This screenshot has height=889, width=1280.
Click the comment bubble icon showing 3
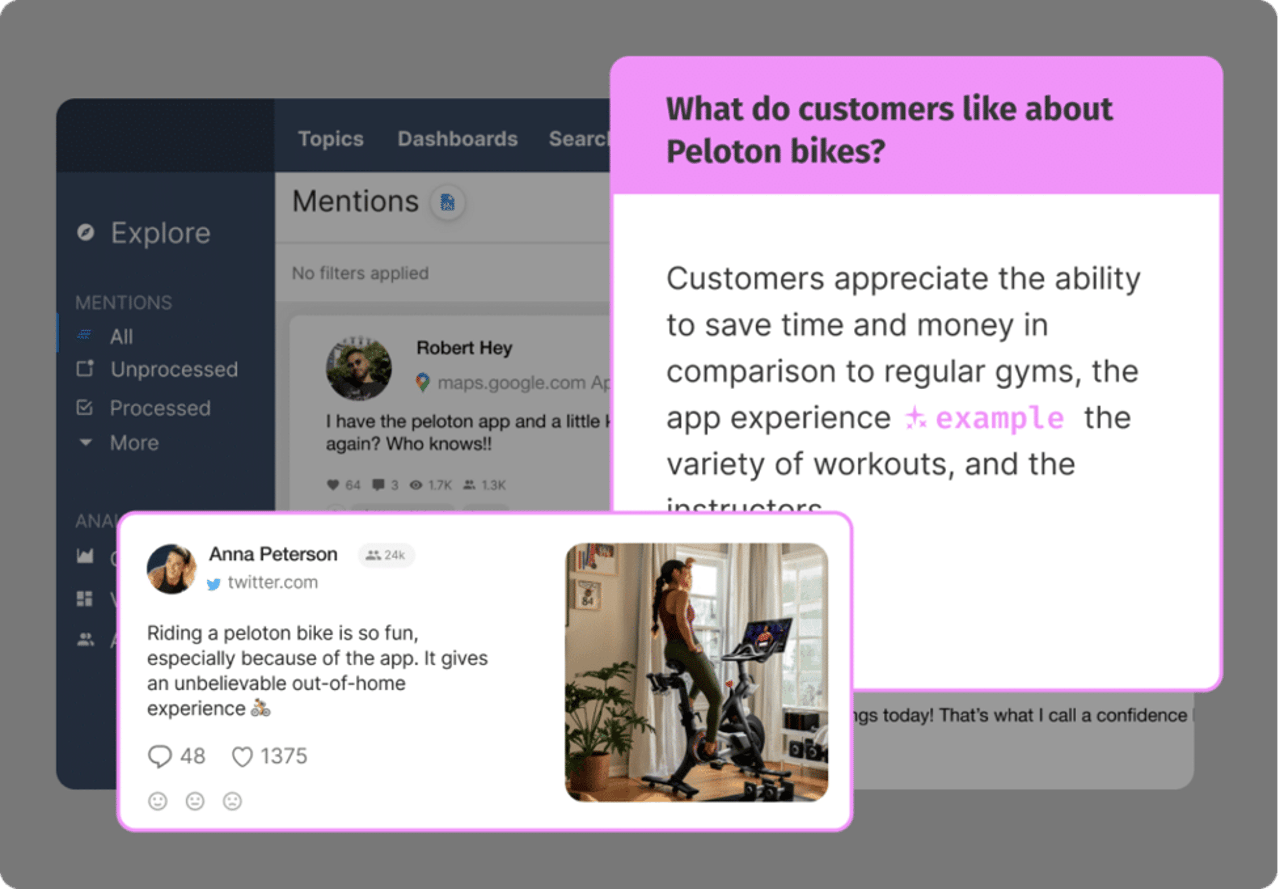click(x=377, y=485)
